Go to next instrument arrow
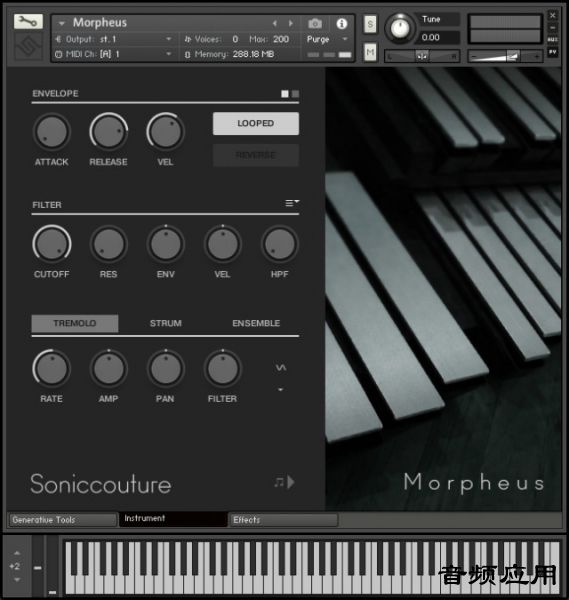This screenshot has width=569, height=600. pyautogui.click(x=291, y=24)
